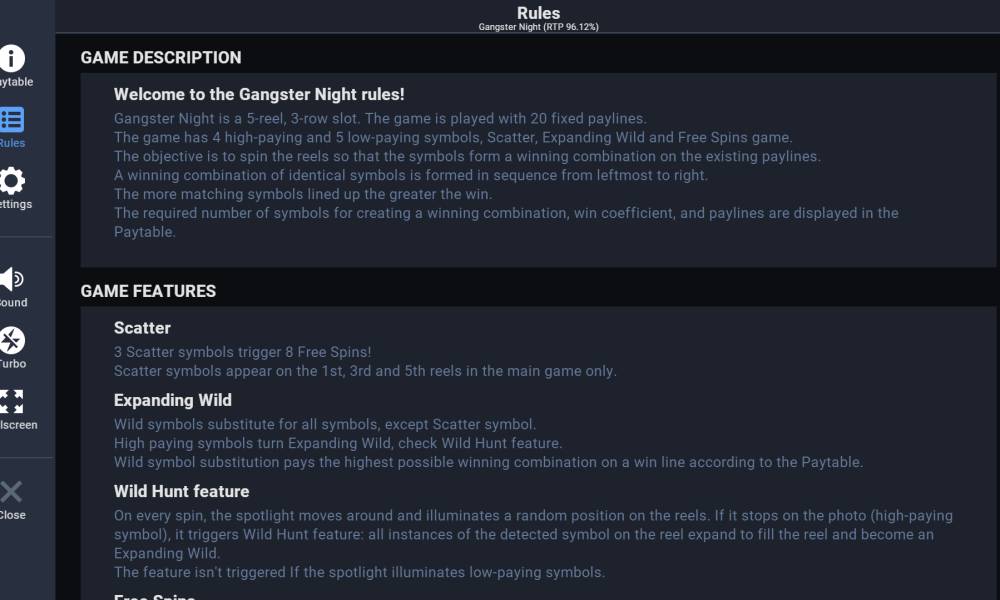This screenshot has height=600, width=1000.
Task: Click the Wild Hunt feature subheading
Action: tap(182, 491)
